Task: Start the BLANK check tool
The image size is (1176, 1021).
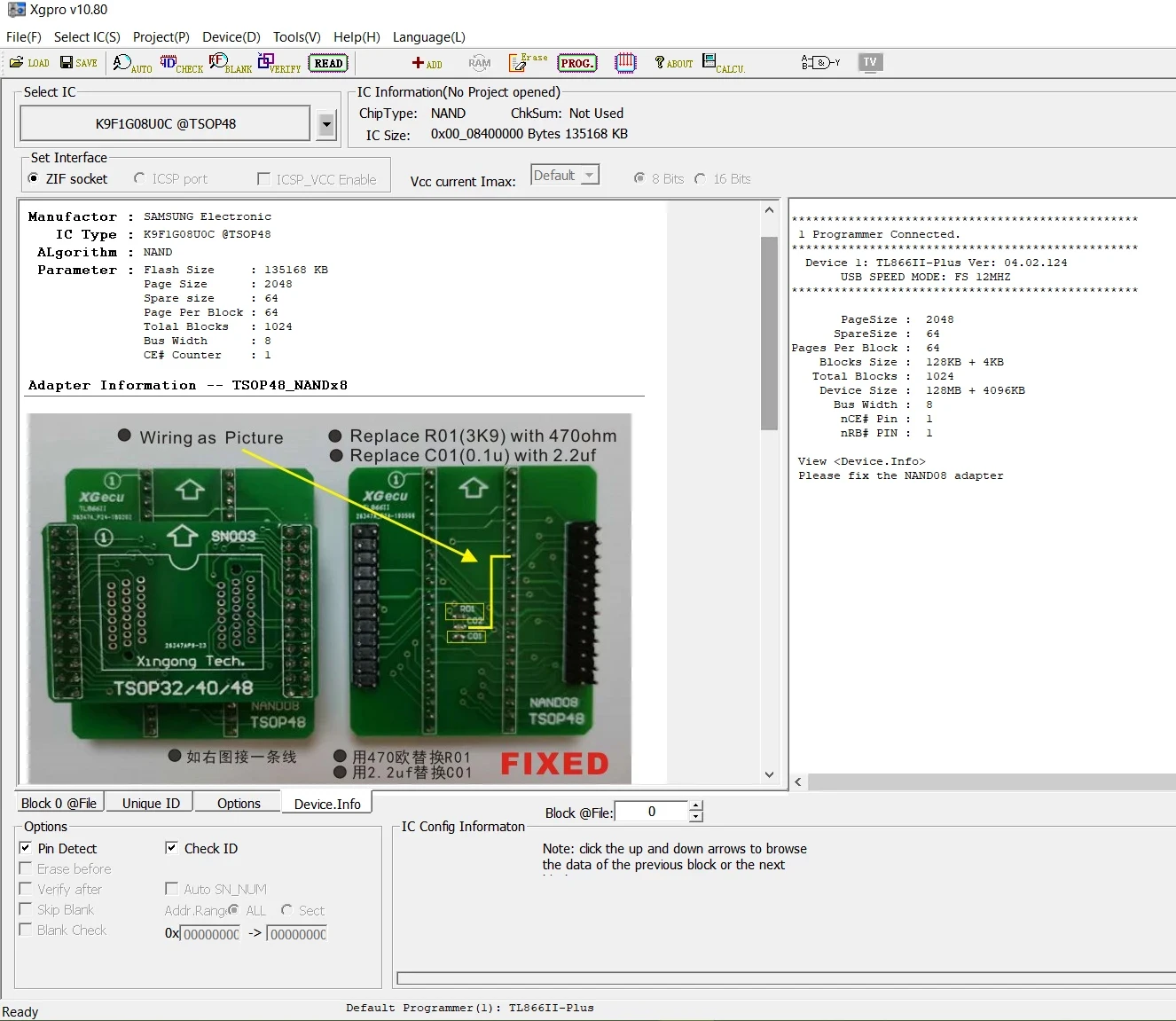Action: 230,63
